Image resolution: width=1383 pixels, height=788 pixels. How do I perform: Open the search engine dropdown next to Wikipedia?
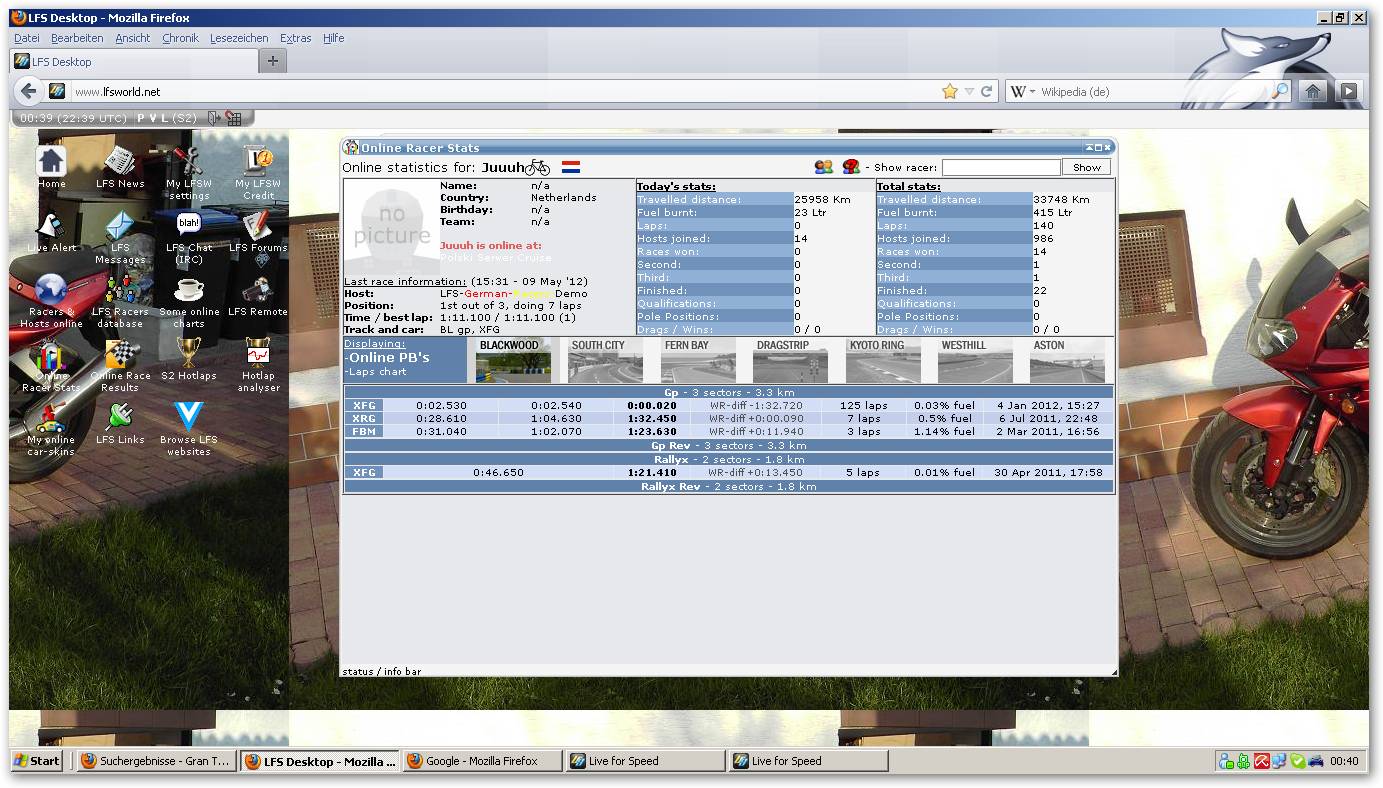click(1024, 91)
